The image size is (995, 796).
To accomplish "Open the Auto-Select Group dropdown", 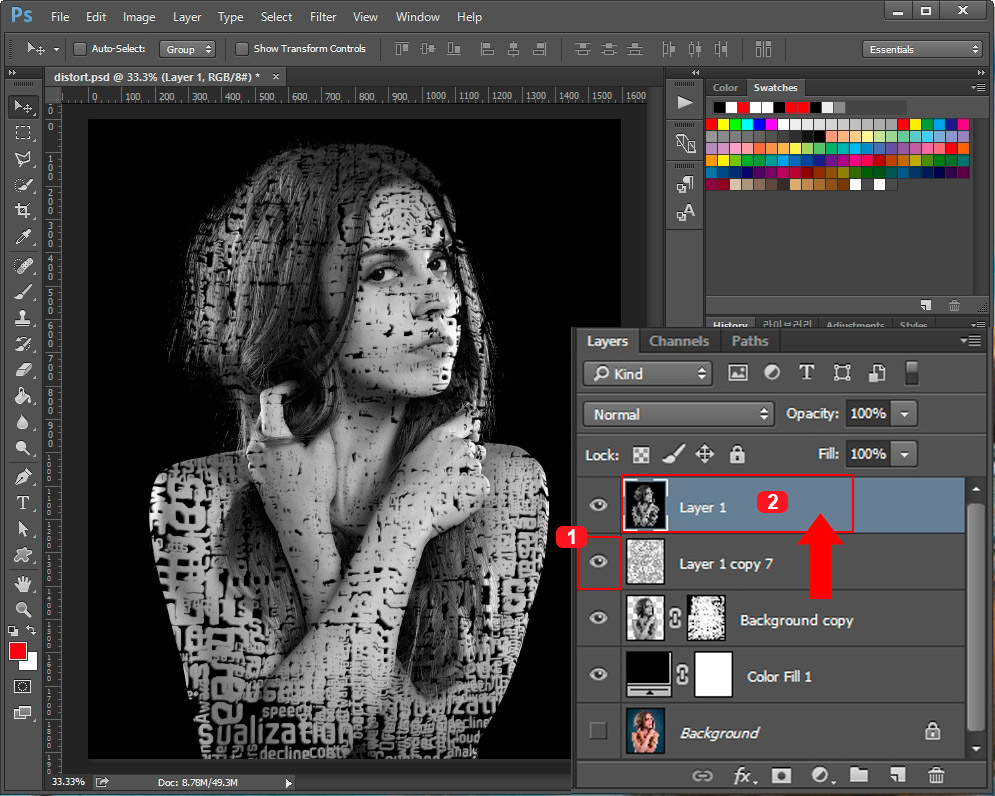I will [187, 49].
